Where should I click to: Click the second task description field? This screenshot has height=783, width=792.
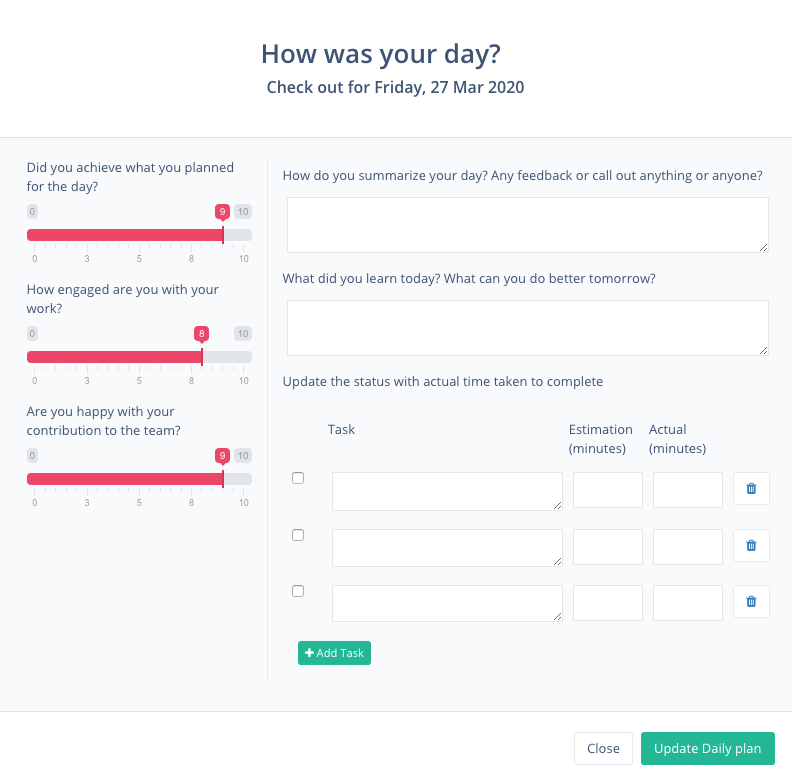(447, 547)
